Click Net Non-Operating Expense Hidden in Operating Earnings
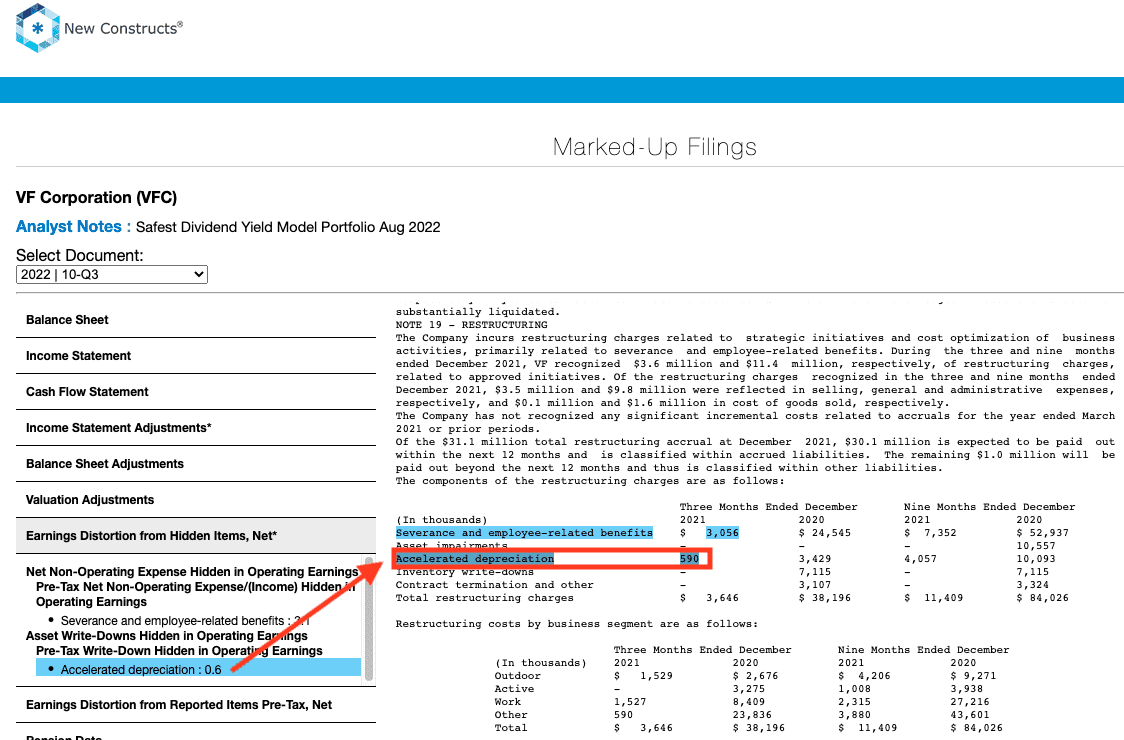The image size is (1124, 740). pyautogui.click(x=192, y=571)
